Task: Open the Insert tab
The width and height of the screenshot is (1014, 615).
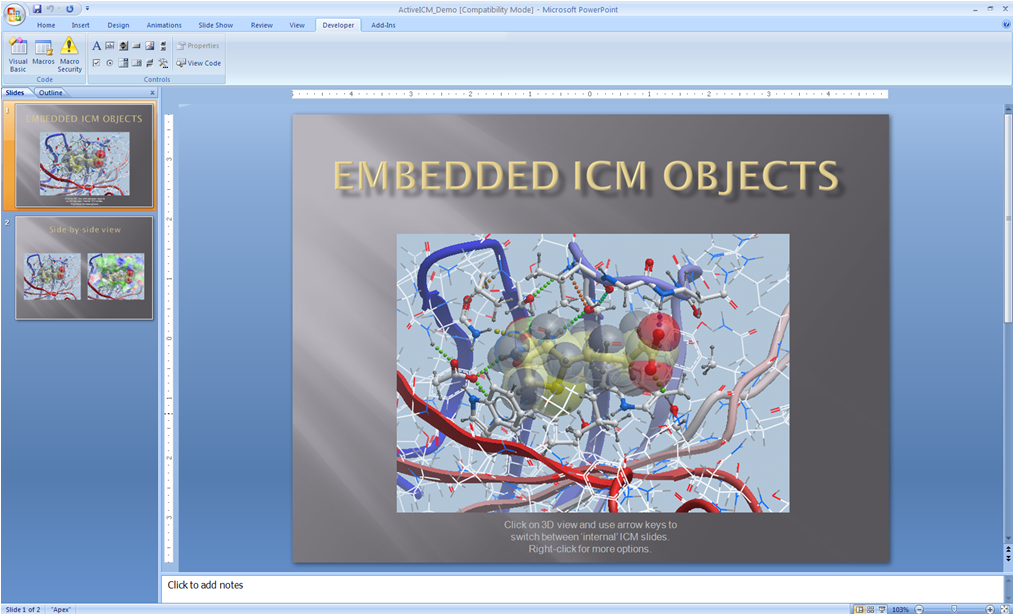Action: (81, 25)
